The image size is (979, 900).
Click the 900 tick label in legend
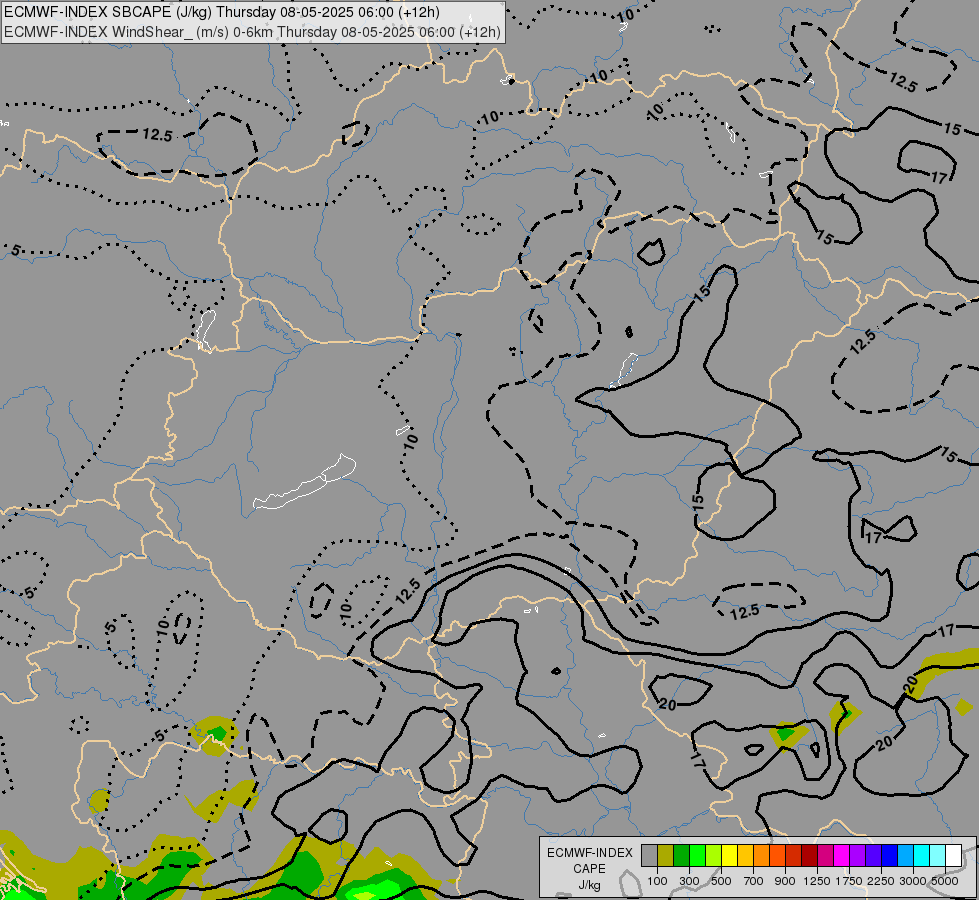click(x=785, y=881)
